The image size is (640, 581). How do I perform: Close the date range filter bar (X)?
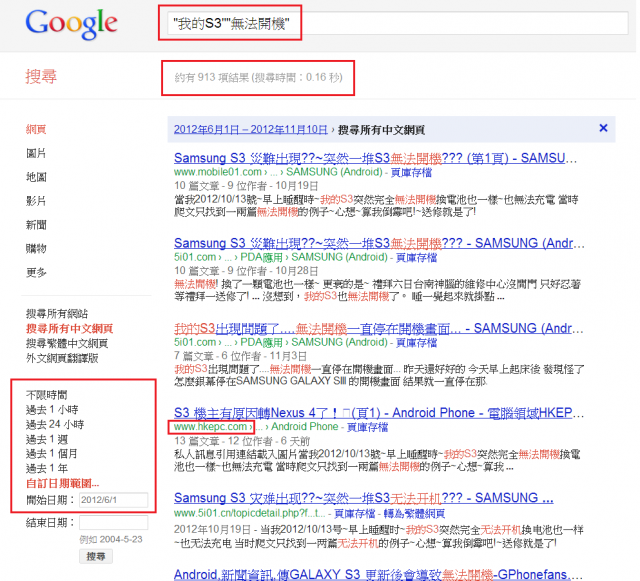click(x=603, y=128)
